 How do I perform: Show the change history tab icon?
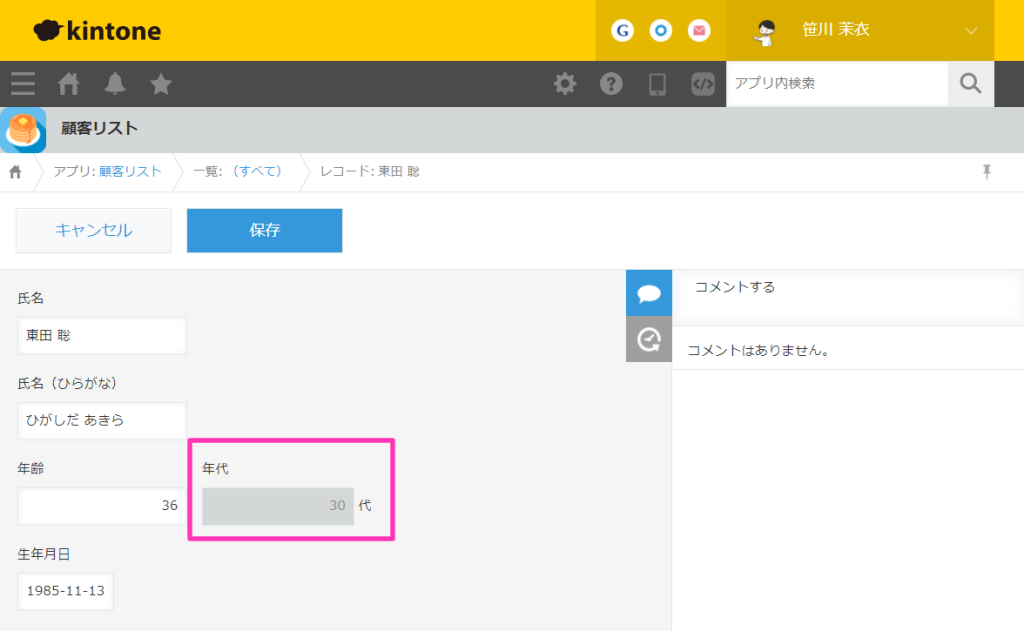648,339
